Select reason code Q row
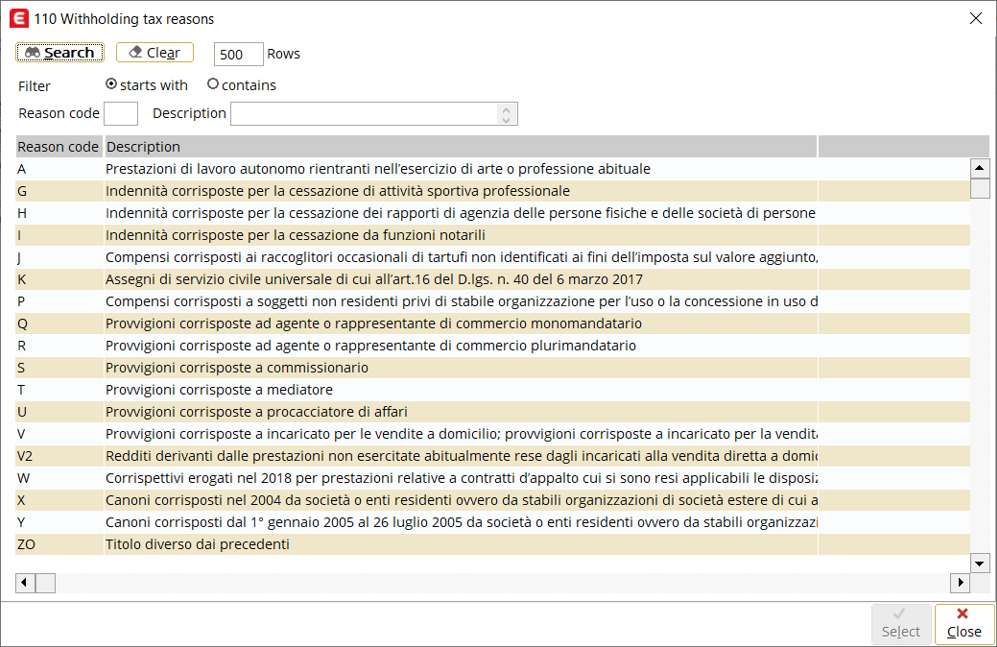Screen dimensions: 997x647 pyautogui.click(x=493, y=324)
